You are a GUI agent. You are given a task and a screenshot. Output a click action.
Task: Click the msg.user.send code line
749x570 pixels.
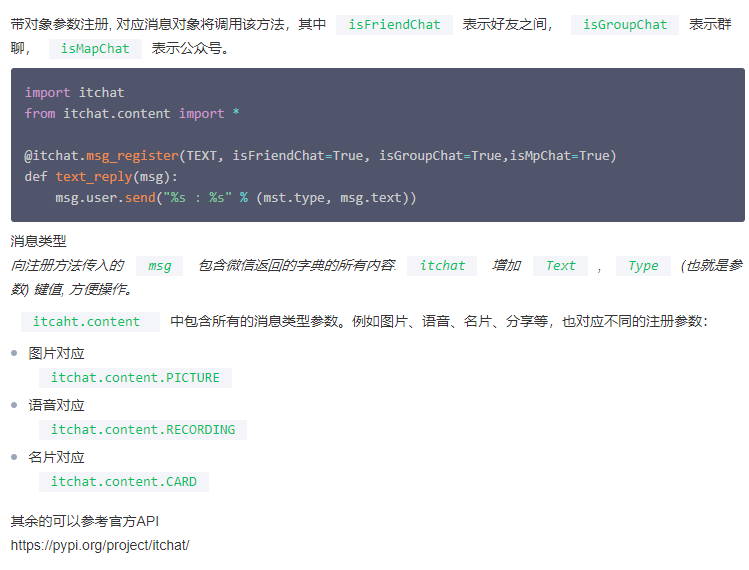[235, 197]
